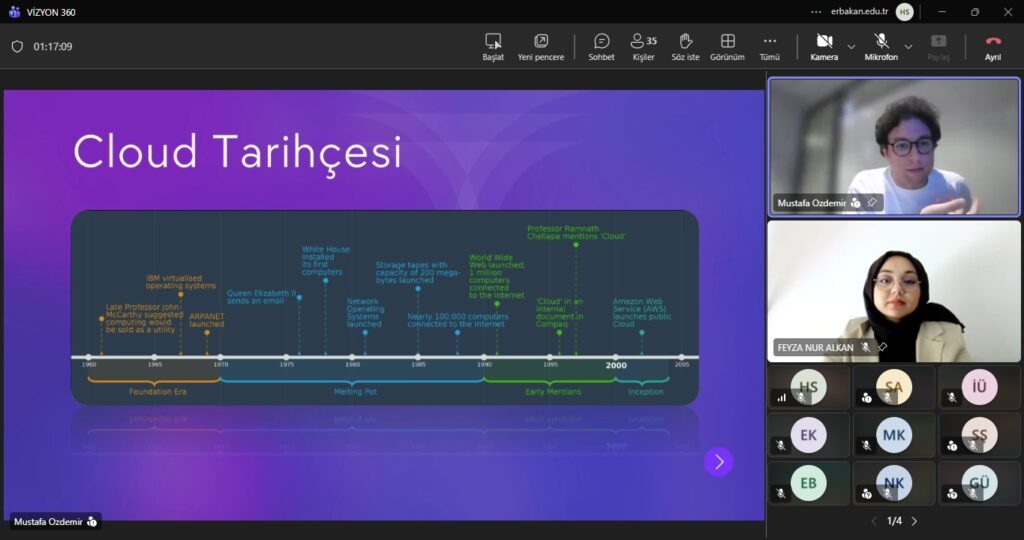Go to next page of participants

pyautogui.click(x=914, y=521)
